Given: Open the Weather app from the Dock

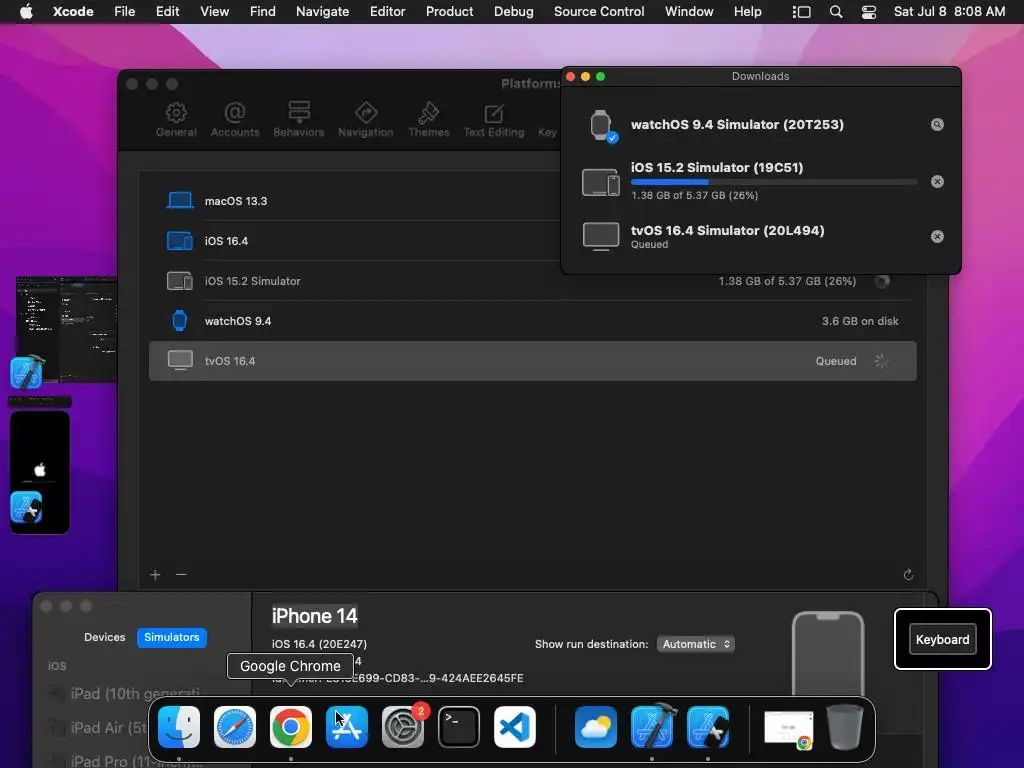Looking at the screenshot, I should click(x=596, y=727).
